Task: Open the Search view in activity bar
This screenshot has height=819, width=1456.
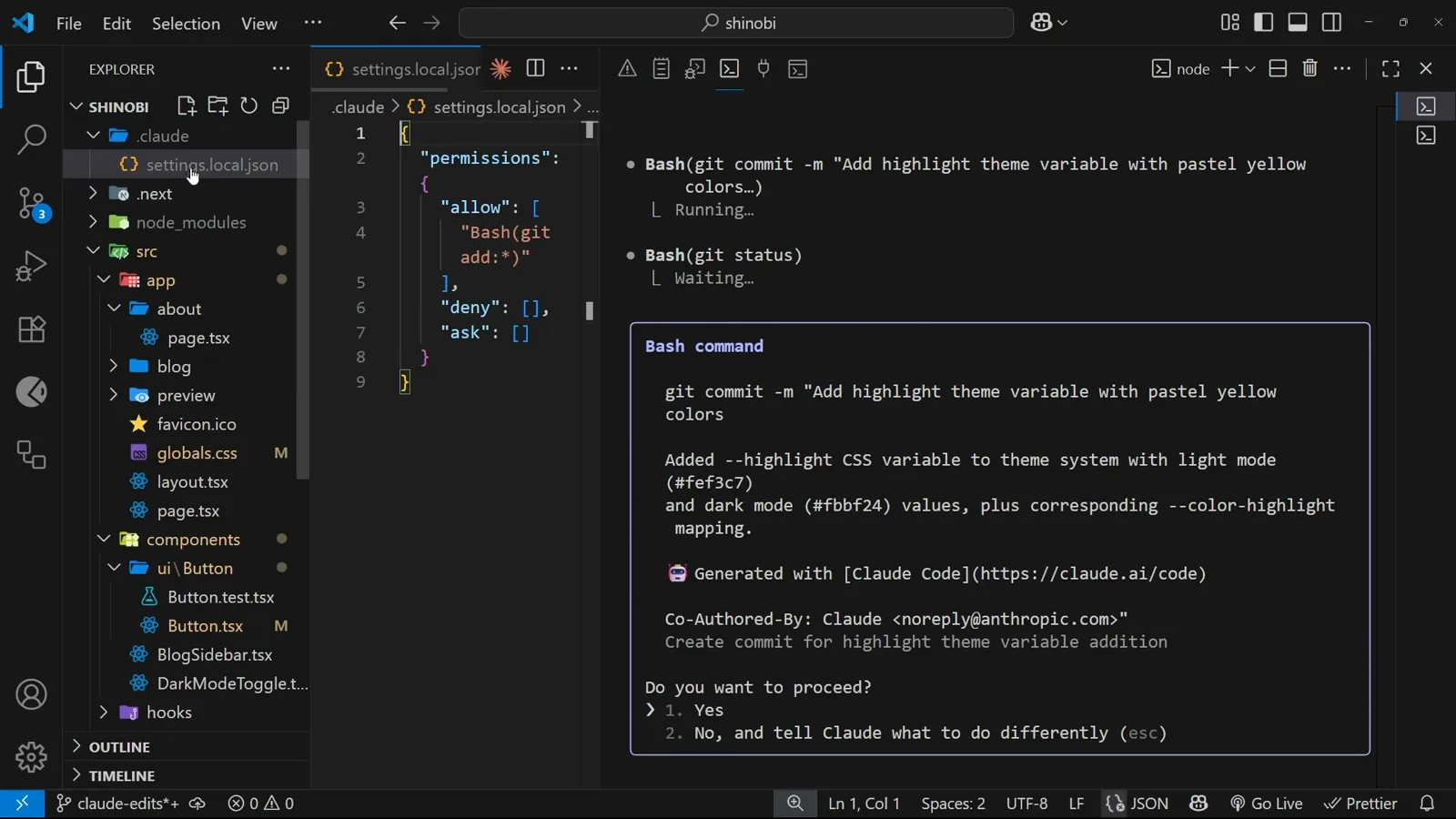Action: [x=31, y=139]
